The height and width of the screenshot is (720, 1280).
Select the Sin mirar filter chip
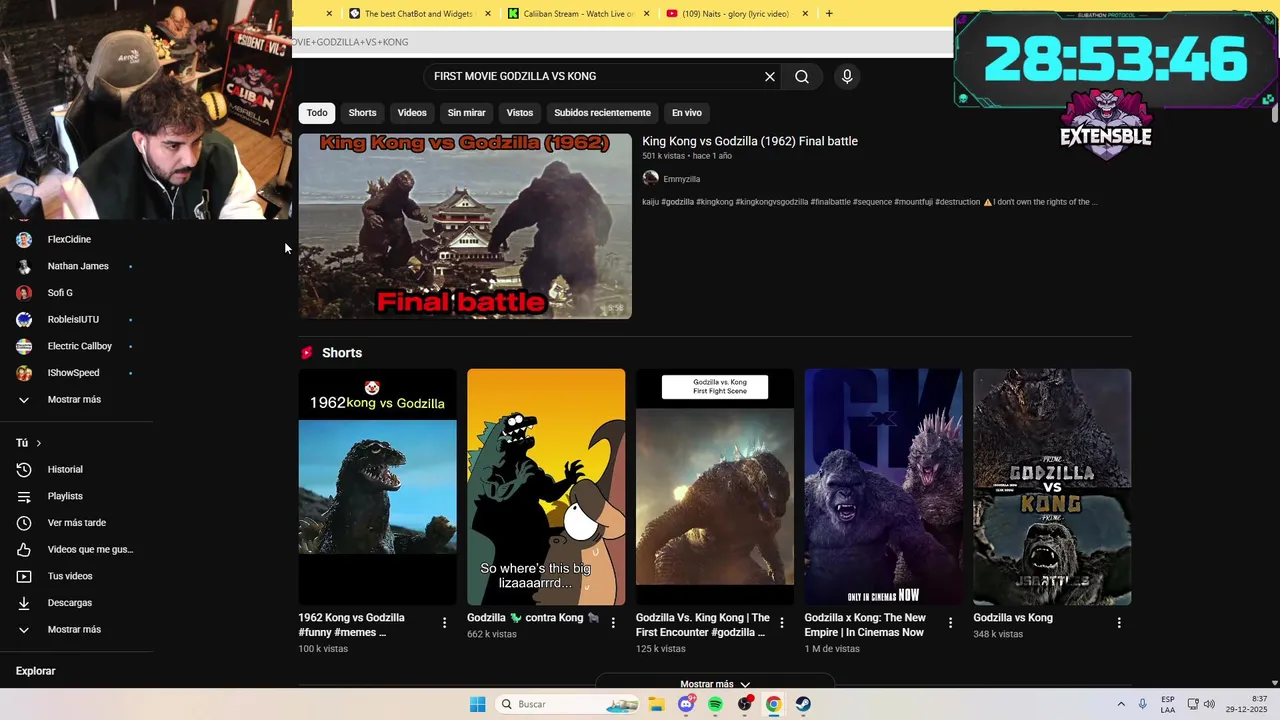coord(466,113)
